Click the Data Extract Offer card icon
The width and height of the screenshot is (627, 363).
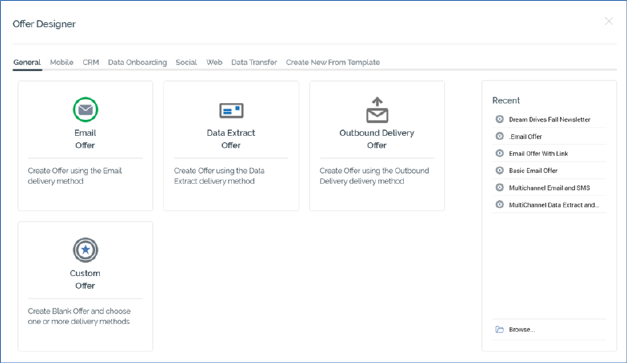click(231, 110)
